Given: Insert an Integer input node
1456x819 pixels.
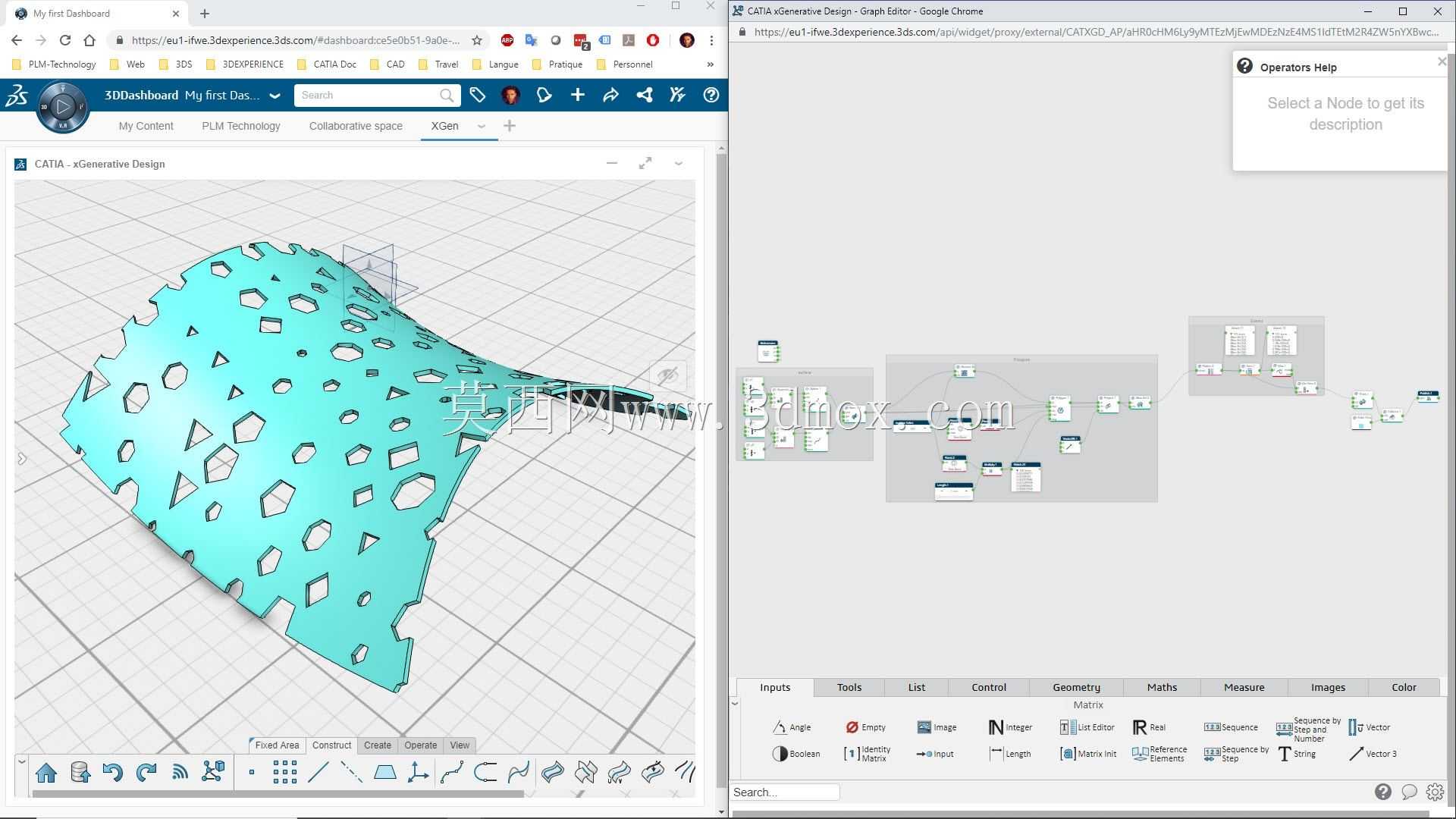Looking at the screenshot, I should (x=1010, y=727).
